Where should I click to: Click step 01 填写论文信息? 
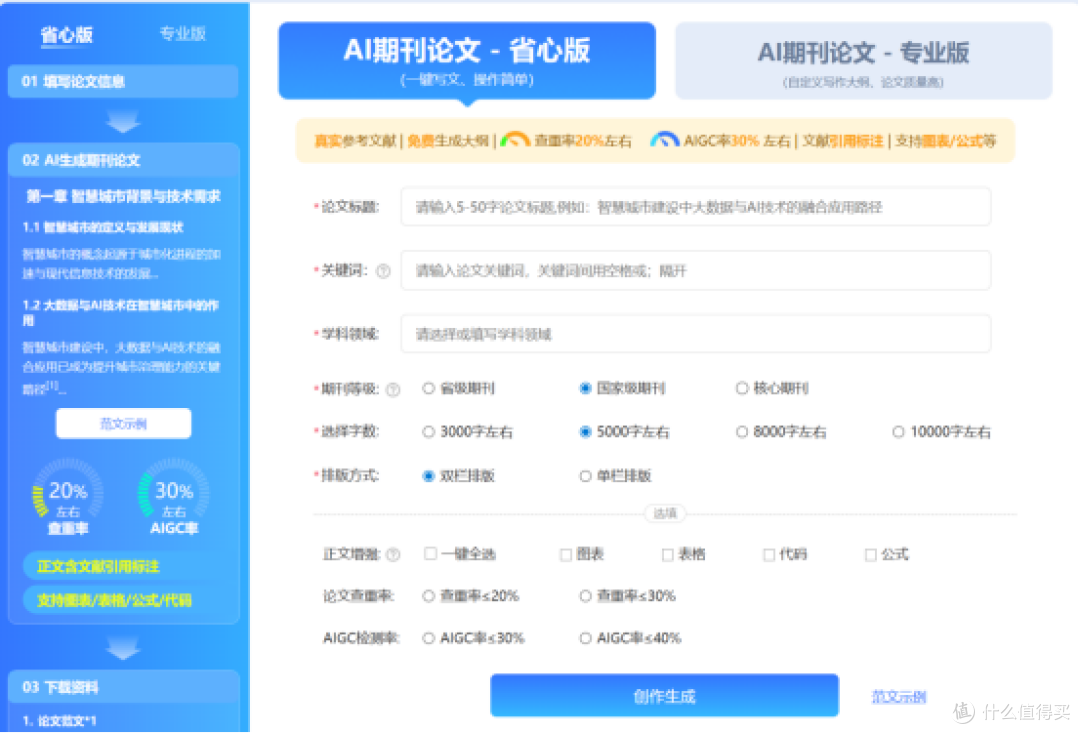[x=123, y=81]
